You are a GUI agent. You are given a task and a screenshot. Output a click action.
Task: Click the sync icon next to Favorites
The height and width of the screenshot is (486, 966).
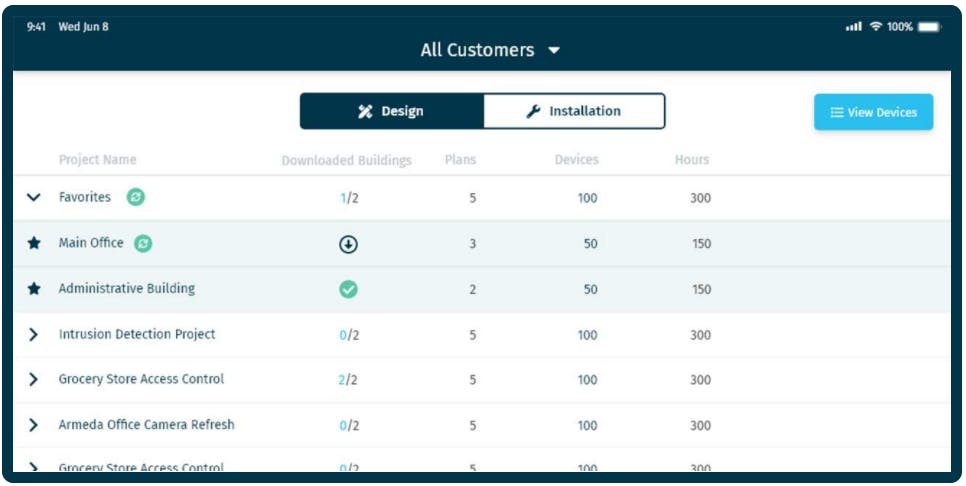[136, 197]
